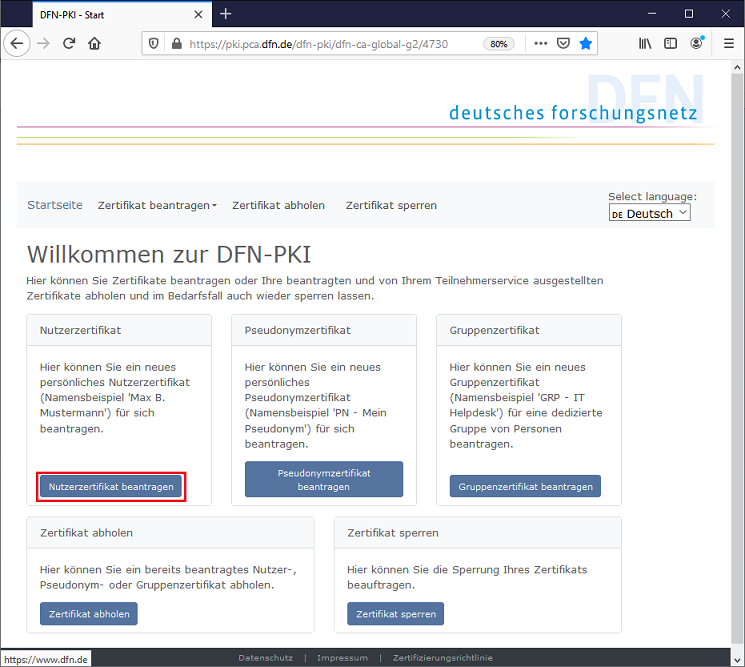This screenshot has height=667, width=745.
Task: Open Zertifizierungsrichtlinie footer link
Action: tap(443, 658)
